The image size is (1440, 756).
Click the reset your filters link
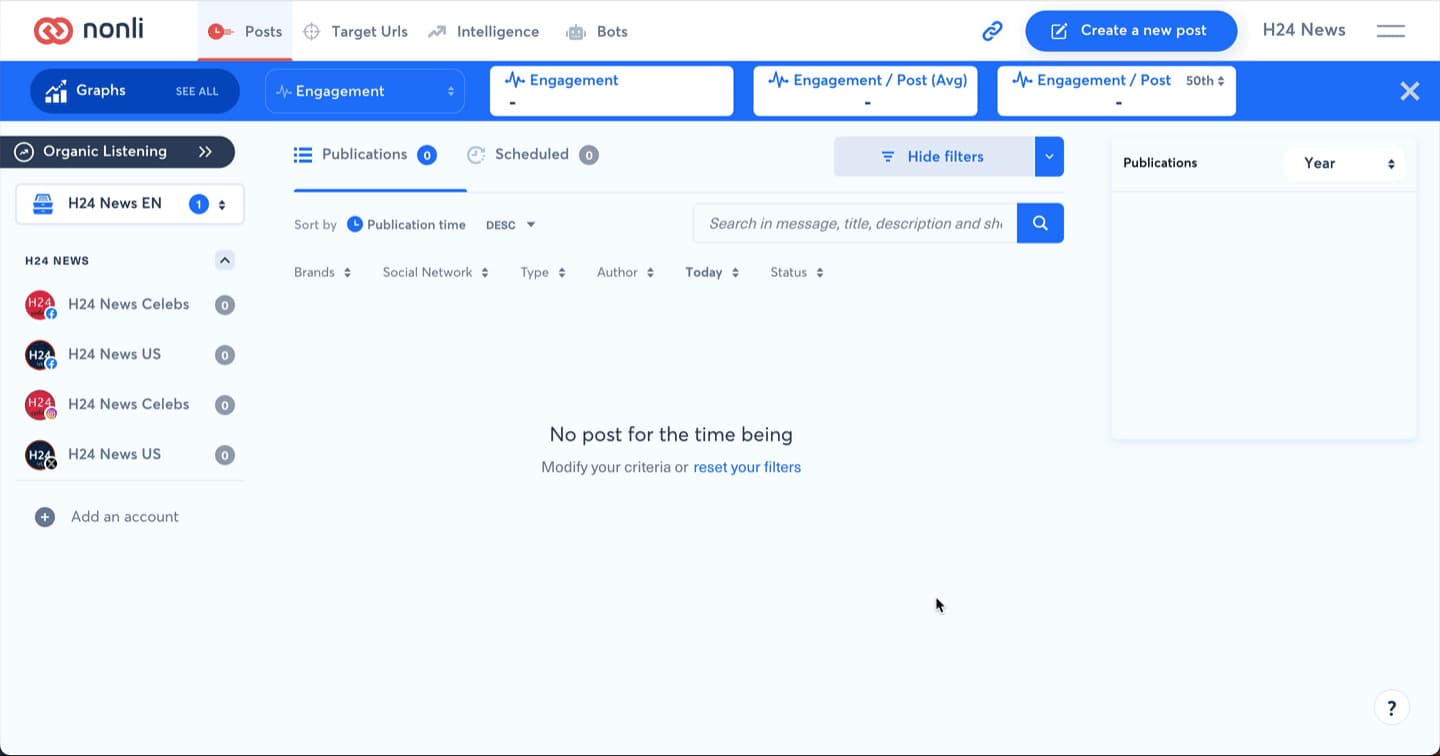pos(747,467)
